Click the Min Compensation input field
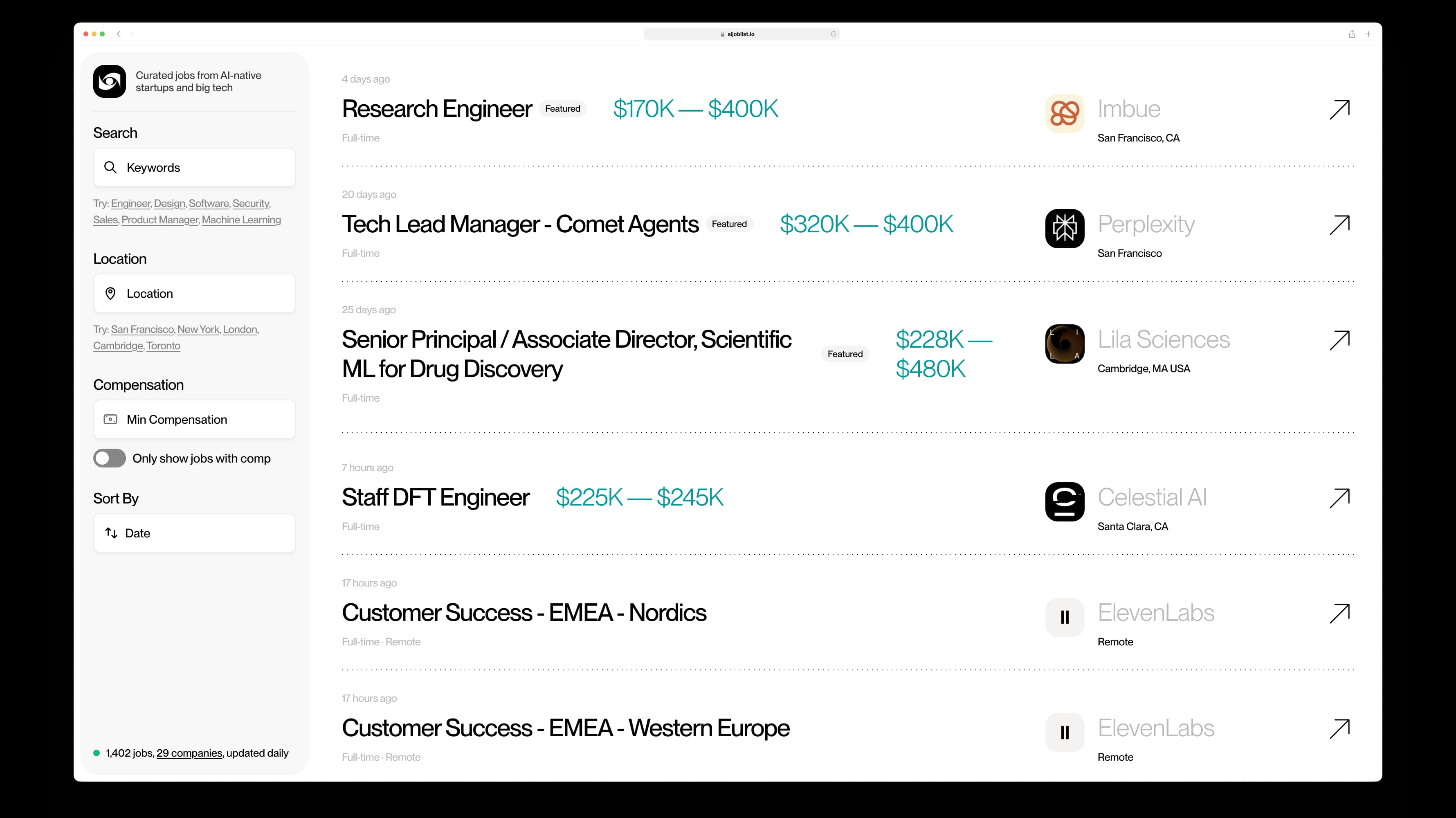The height and width of the screenshot is (818, 1456). pos(194,419)
